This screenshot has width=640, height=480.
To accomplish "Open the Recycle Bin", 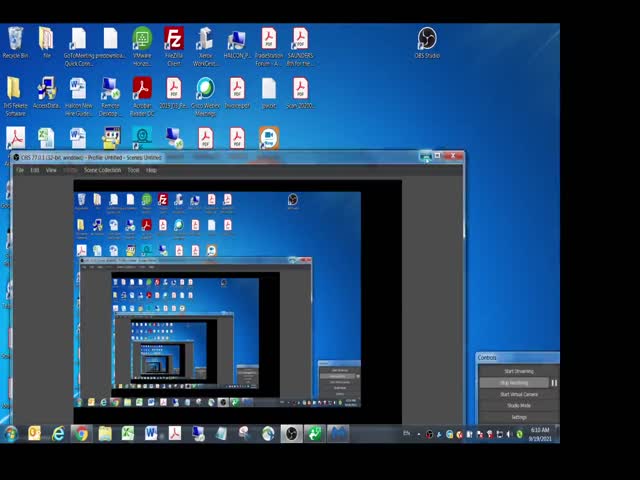I will click(x=15, y=40).
